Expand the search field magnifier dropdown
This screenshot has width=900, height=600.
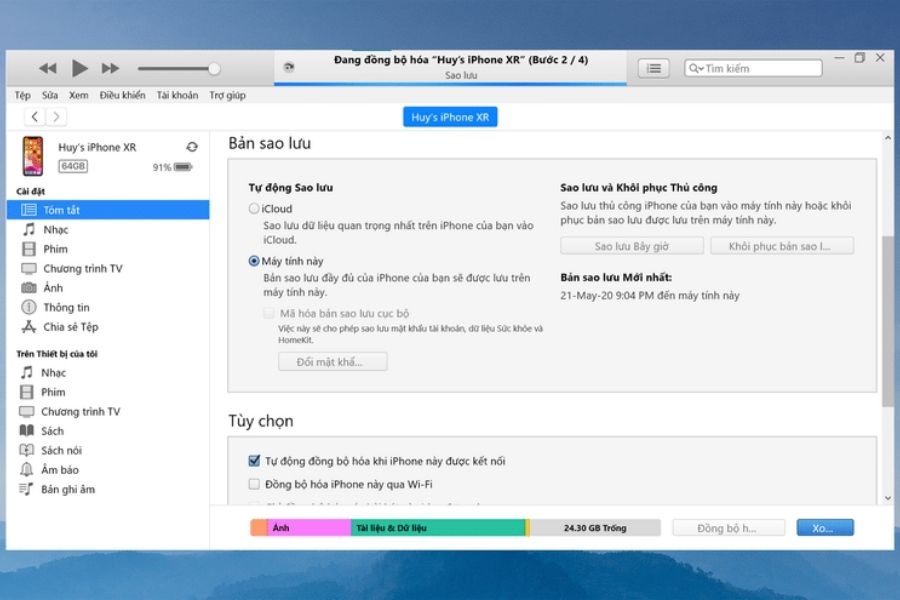point(696,68)
